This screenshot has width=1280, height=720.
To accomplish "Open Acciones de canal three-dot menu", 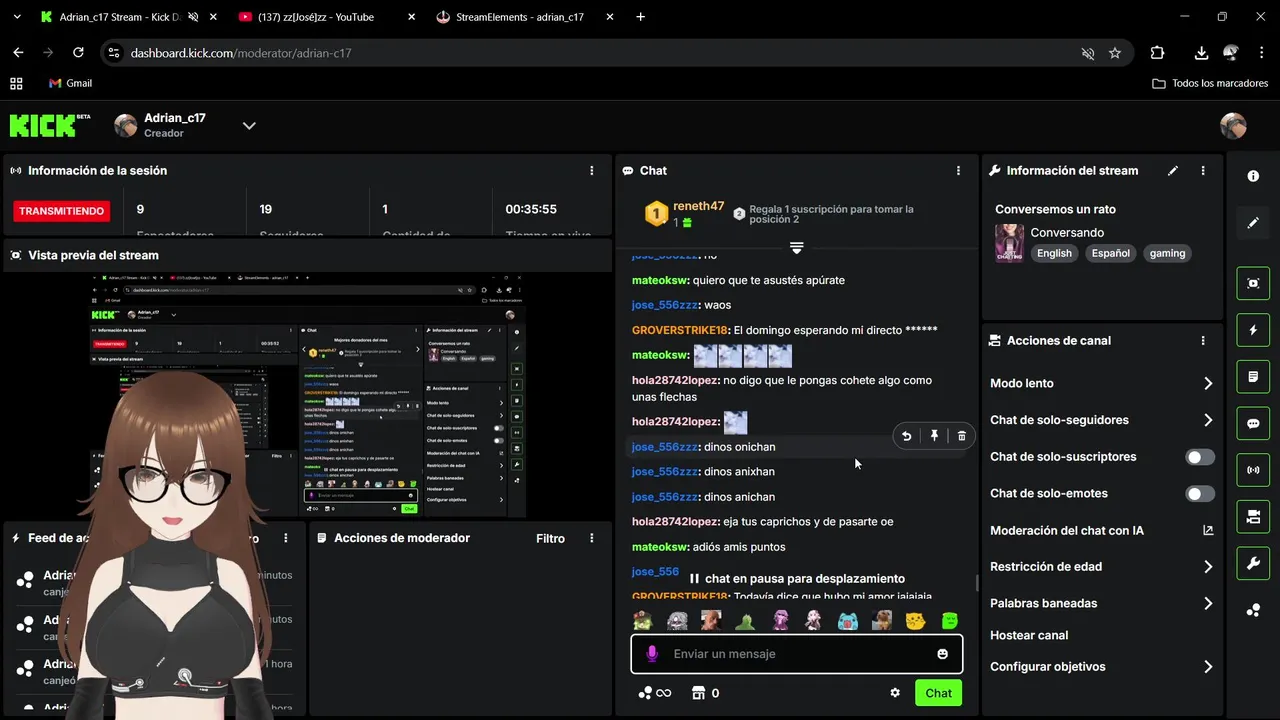I will (x=1203, y=341).
